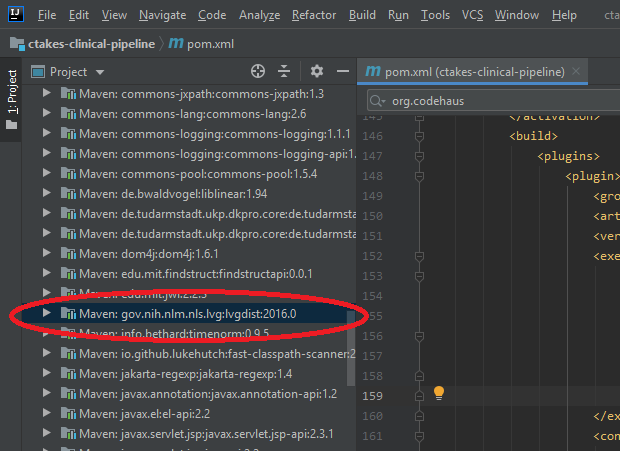Select library icon of commons-pool:1.5.4
The height and width of the screenshot is (451, 620).
click(x=68, y=174)
